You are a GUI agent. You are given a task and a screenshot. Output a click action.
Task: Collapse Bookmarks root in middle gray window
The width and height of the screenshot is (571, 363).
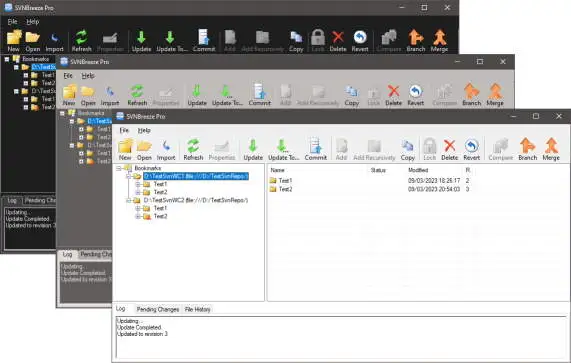coord(63,113)
